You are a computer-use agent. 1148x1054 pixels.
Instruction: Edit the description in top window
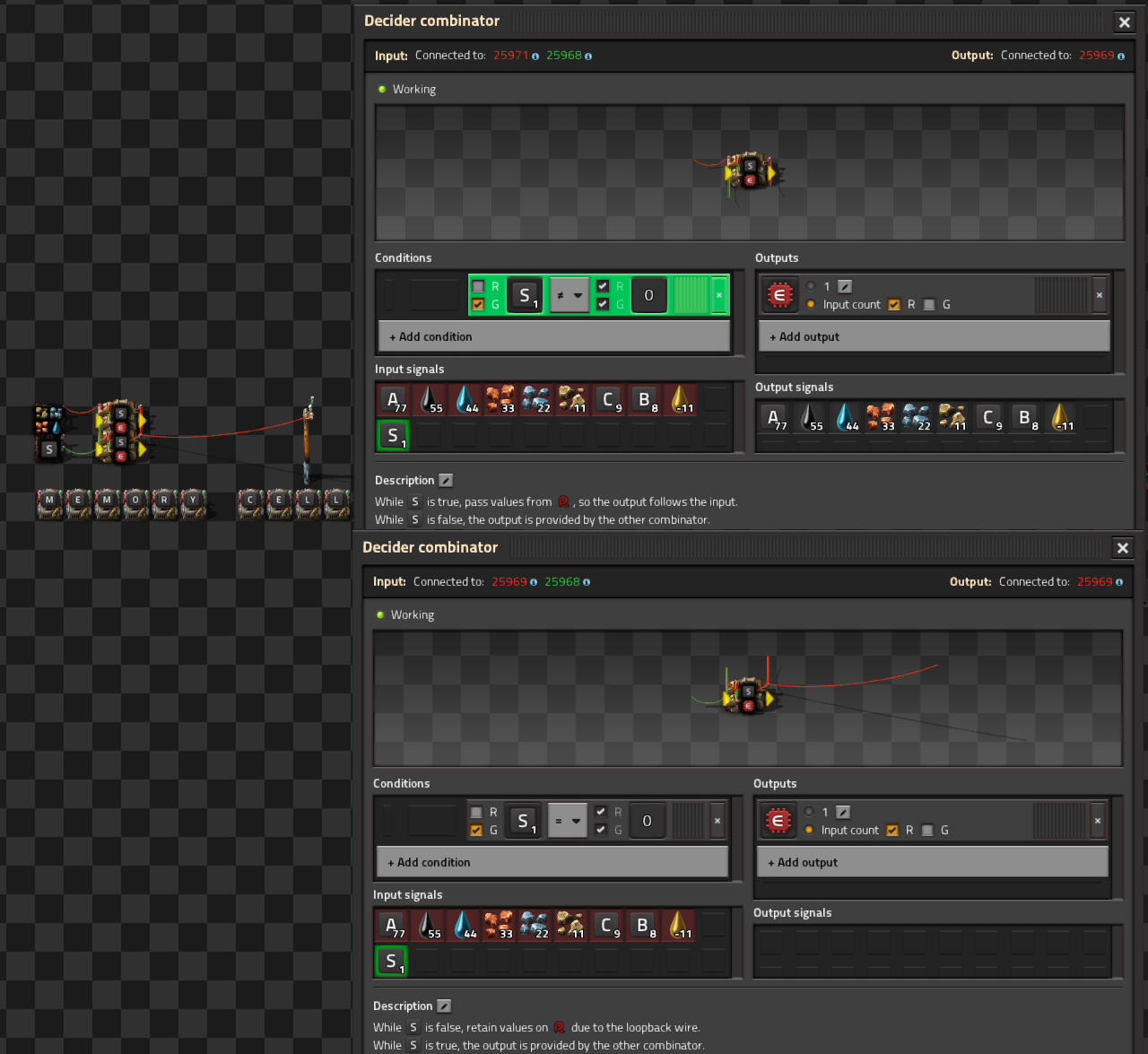(446, 481)
